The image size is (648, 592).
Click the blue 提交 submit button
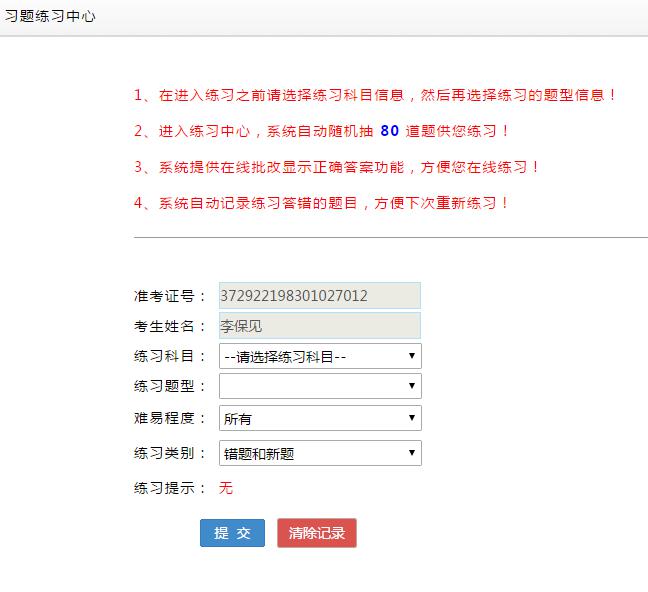[232, 533]
